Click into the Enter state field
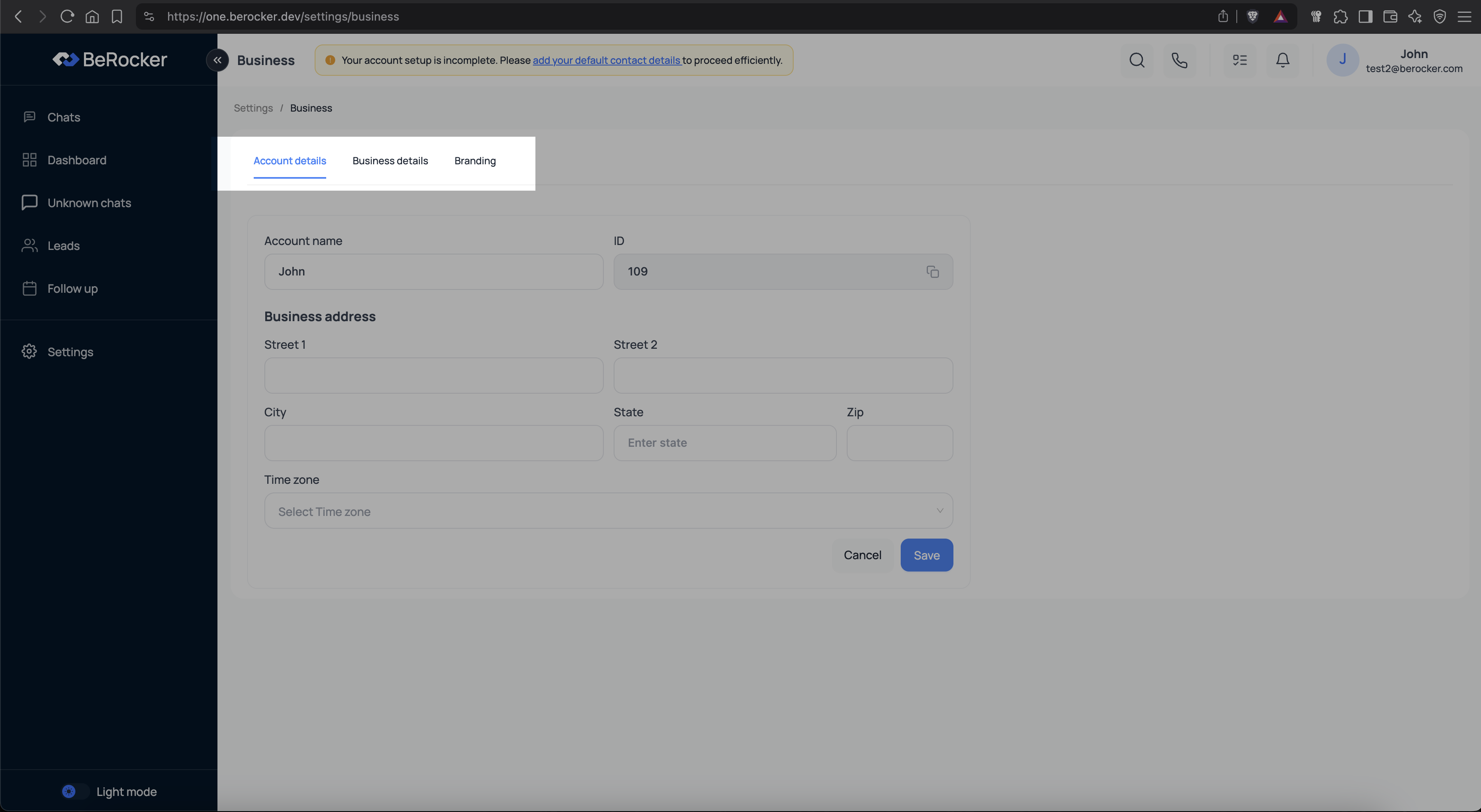This screenshot has height=812, width=1481. (x=724, y=443)
